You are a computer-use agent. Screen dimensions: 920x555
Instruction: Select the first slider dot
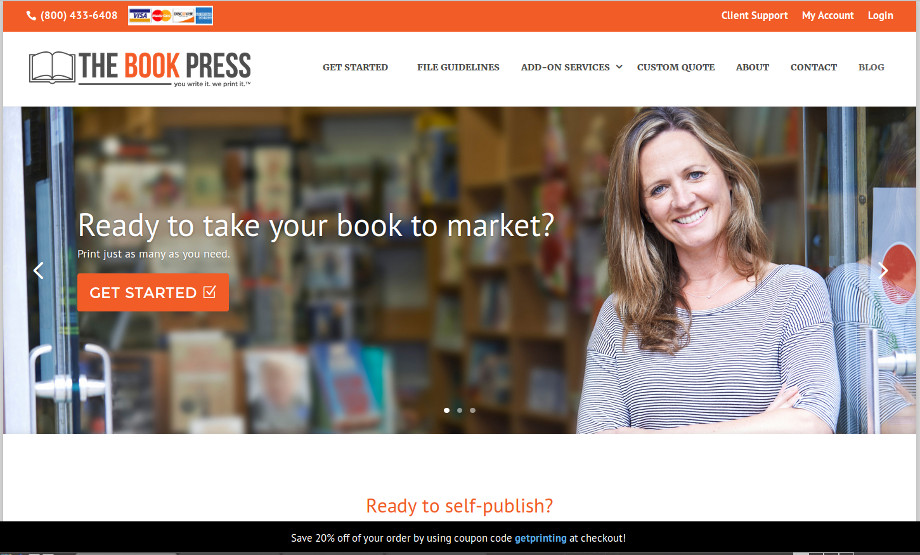tap(447, 411)
